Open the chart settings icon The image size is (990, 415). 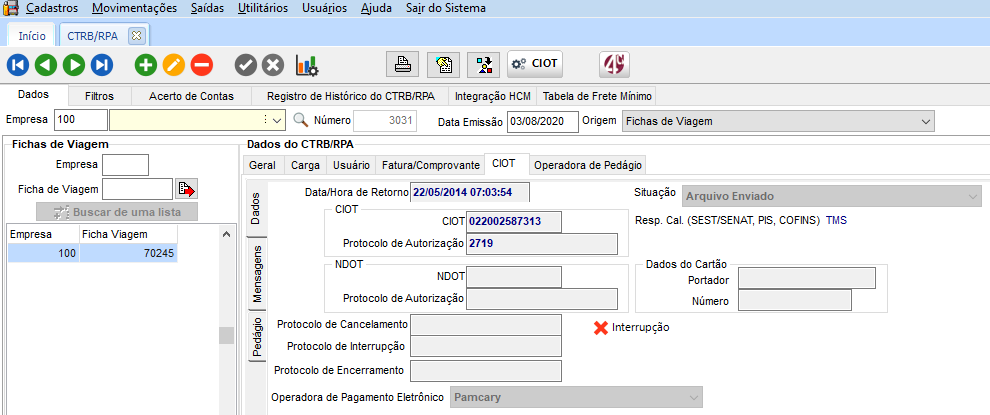pyautogui.click(x=307, y=65)
